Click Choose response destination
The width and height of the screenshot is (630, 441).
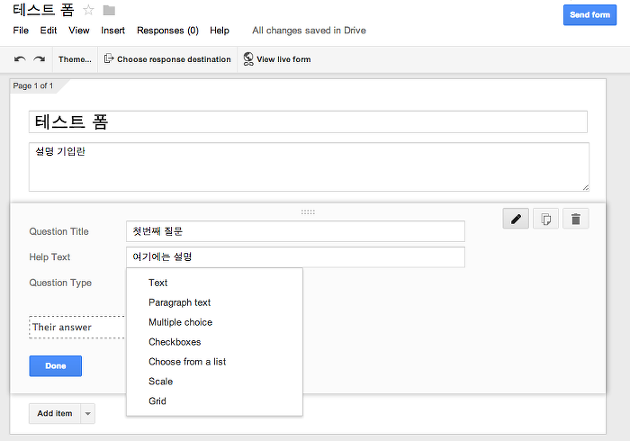[x=168, y=59]
